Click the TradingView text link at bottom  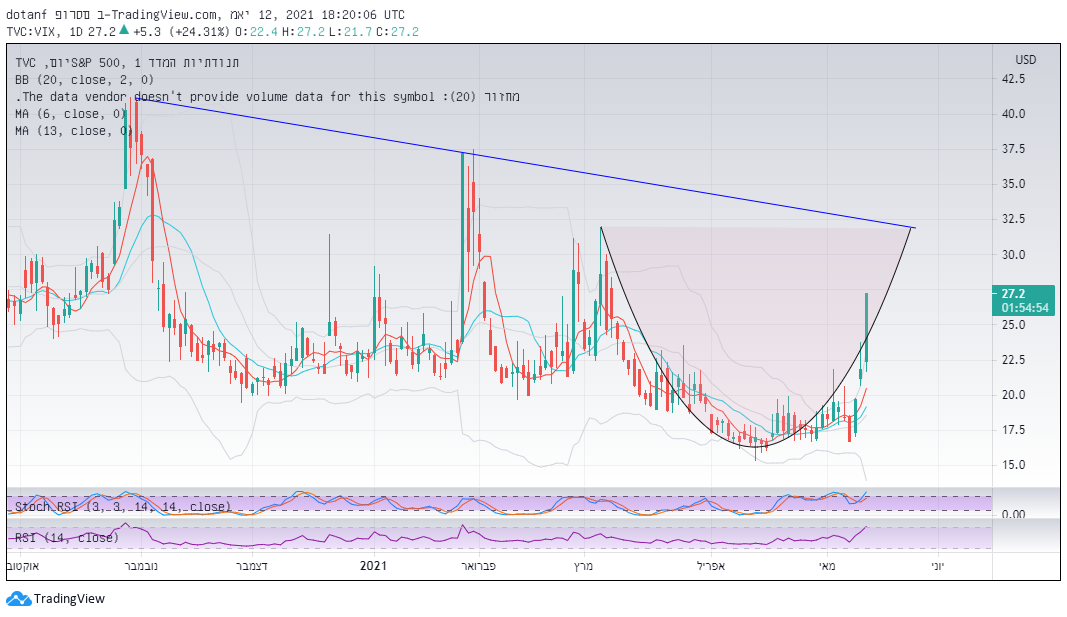click(x=69, y=599)
